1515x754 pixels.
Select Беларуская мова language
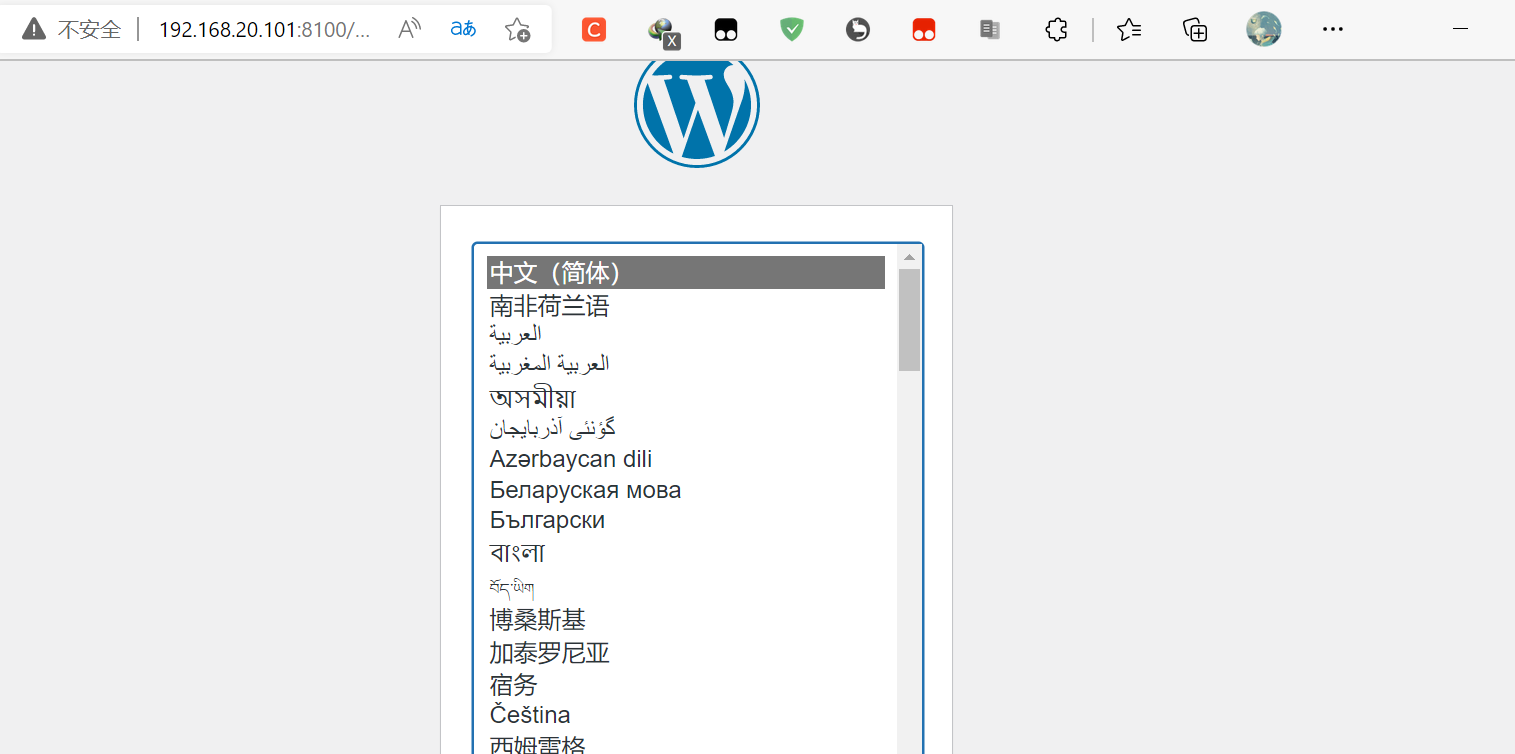pos(686,490)
